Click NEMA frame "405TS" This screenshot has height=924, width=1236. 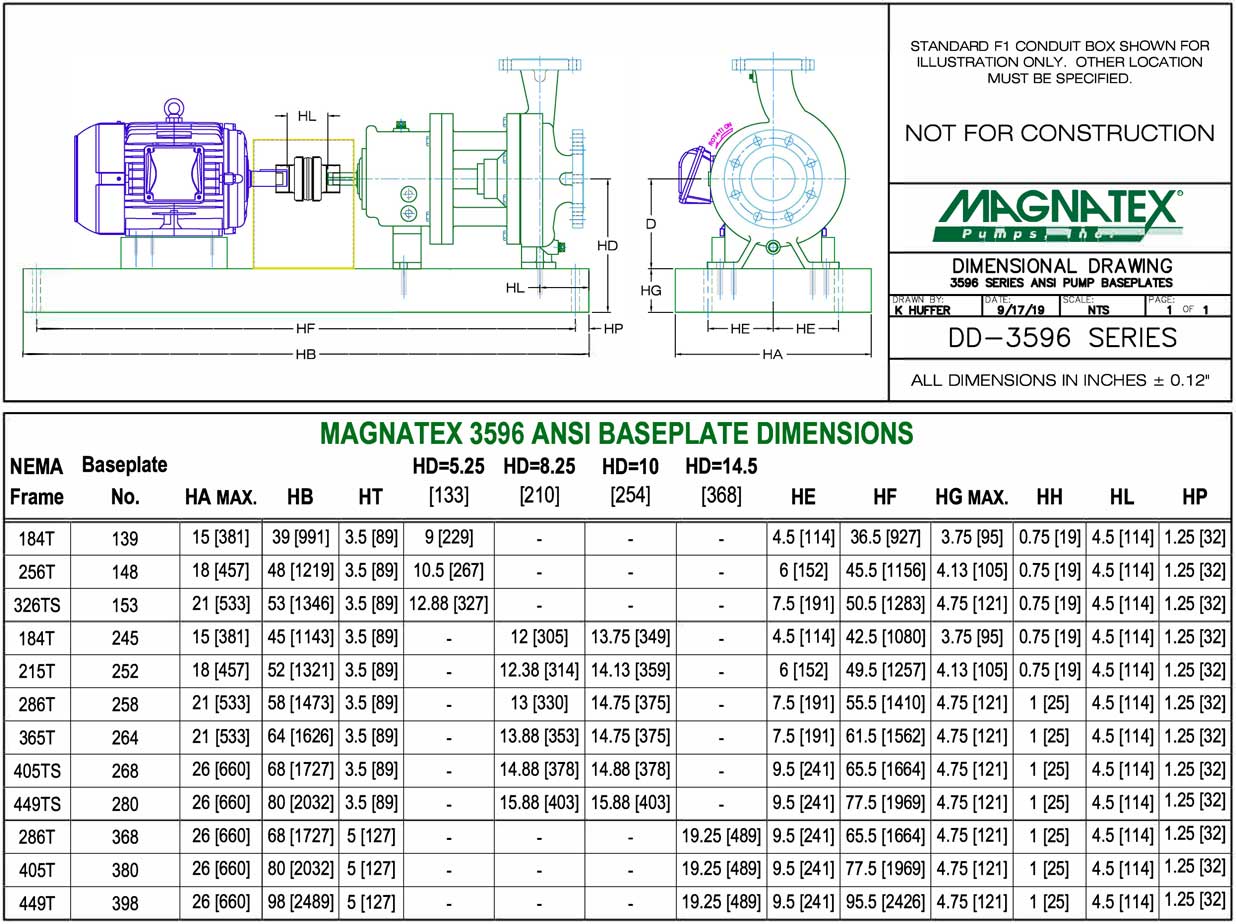point(38,771)
